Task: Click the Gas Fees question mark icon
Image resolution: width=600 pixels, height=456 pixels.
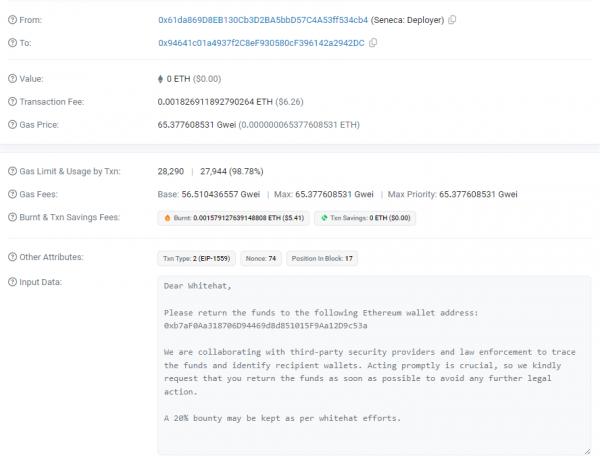Action: coord(11,194)
